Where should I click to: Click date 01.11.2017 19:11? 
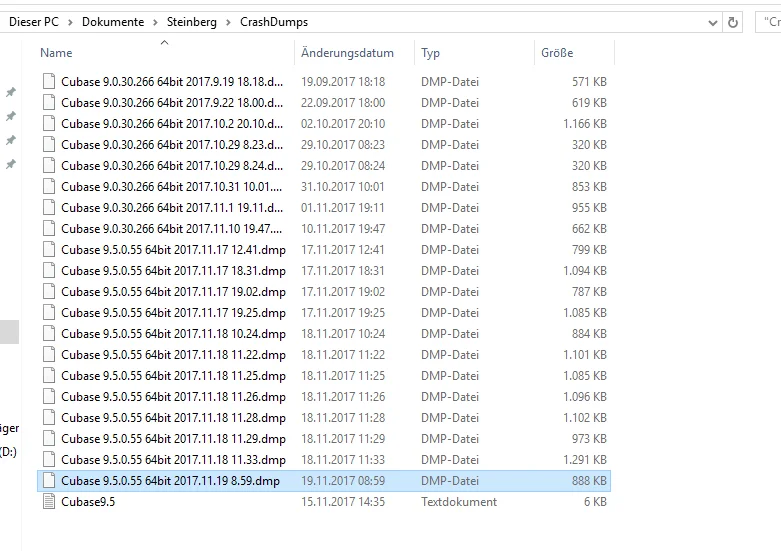pyautogui.click(x=343, y=208)
